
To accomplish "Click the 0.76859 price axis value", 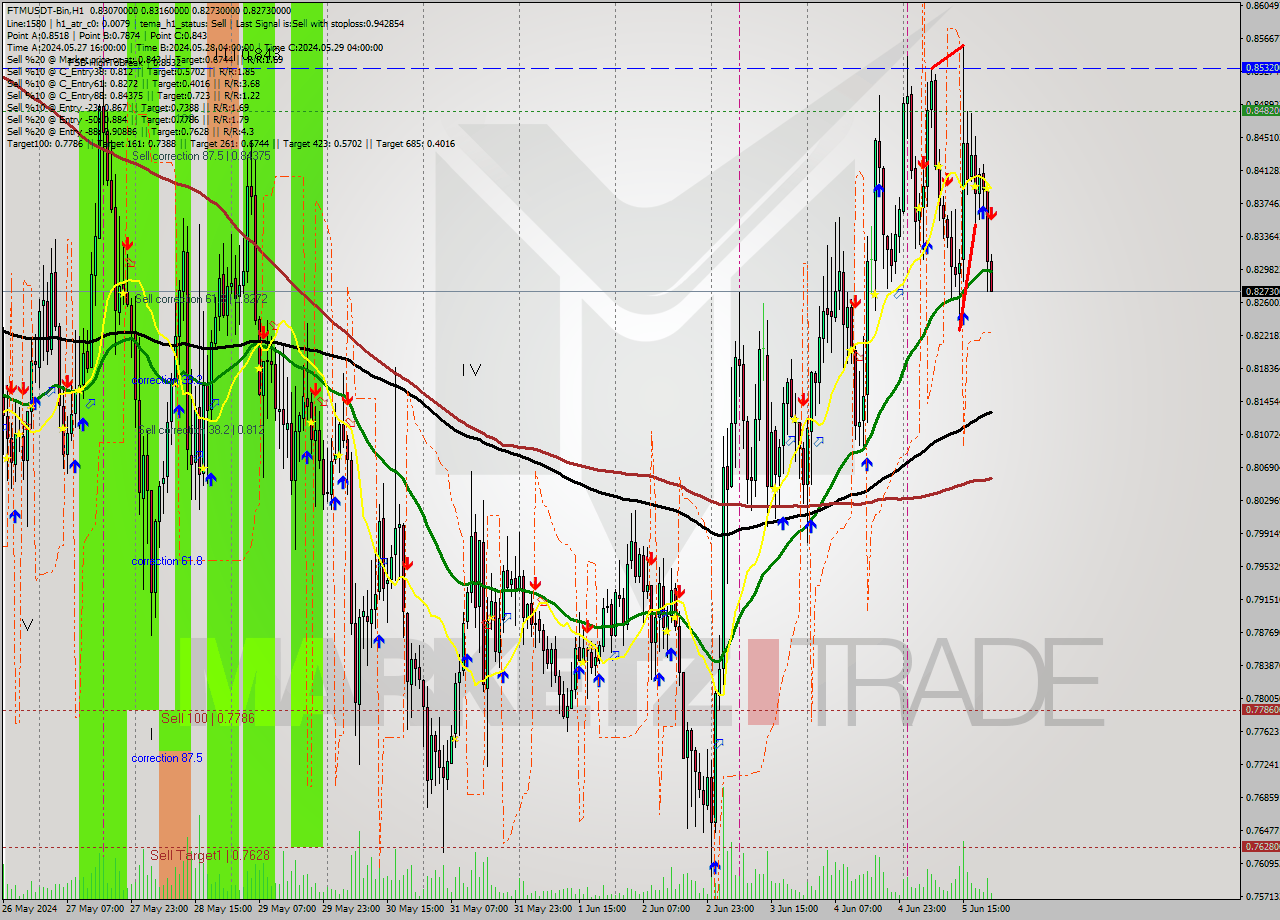I will pyautogui.click(x=1260, y=798).
